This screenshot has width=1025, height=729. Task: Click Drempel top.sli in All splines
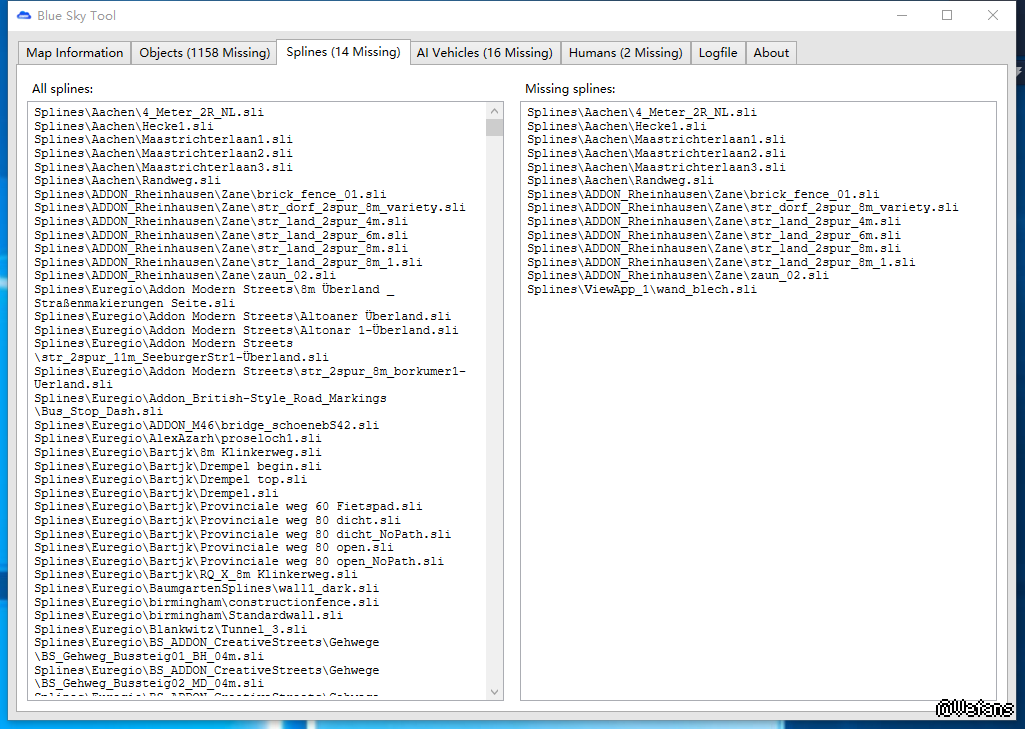pyautogui.click(x=171, y=479)
